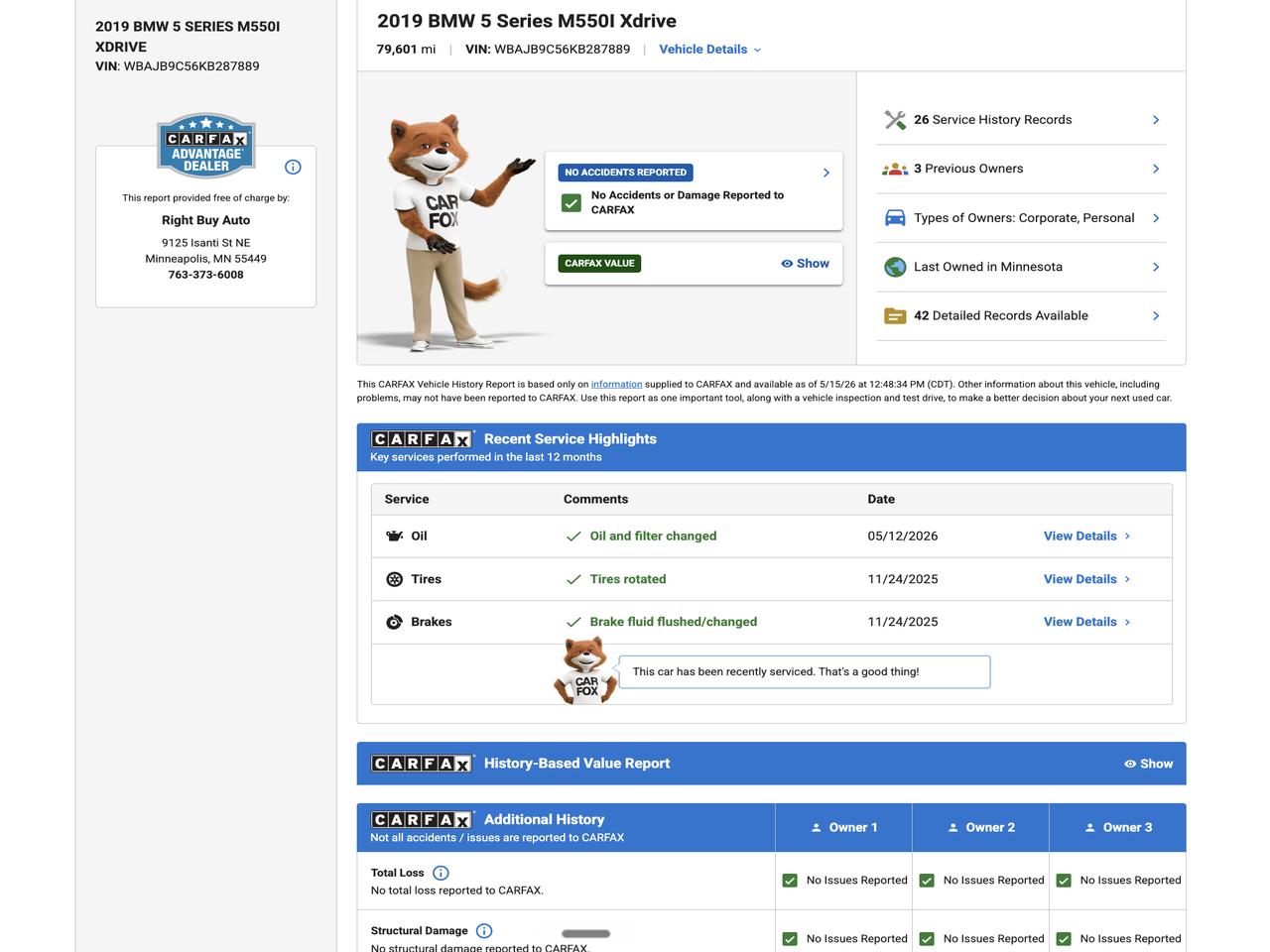1270x952 pixels.
Task: Click the Oil service date 05/12/2026
Action: coord(903,536)
